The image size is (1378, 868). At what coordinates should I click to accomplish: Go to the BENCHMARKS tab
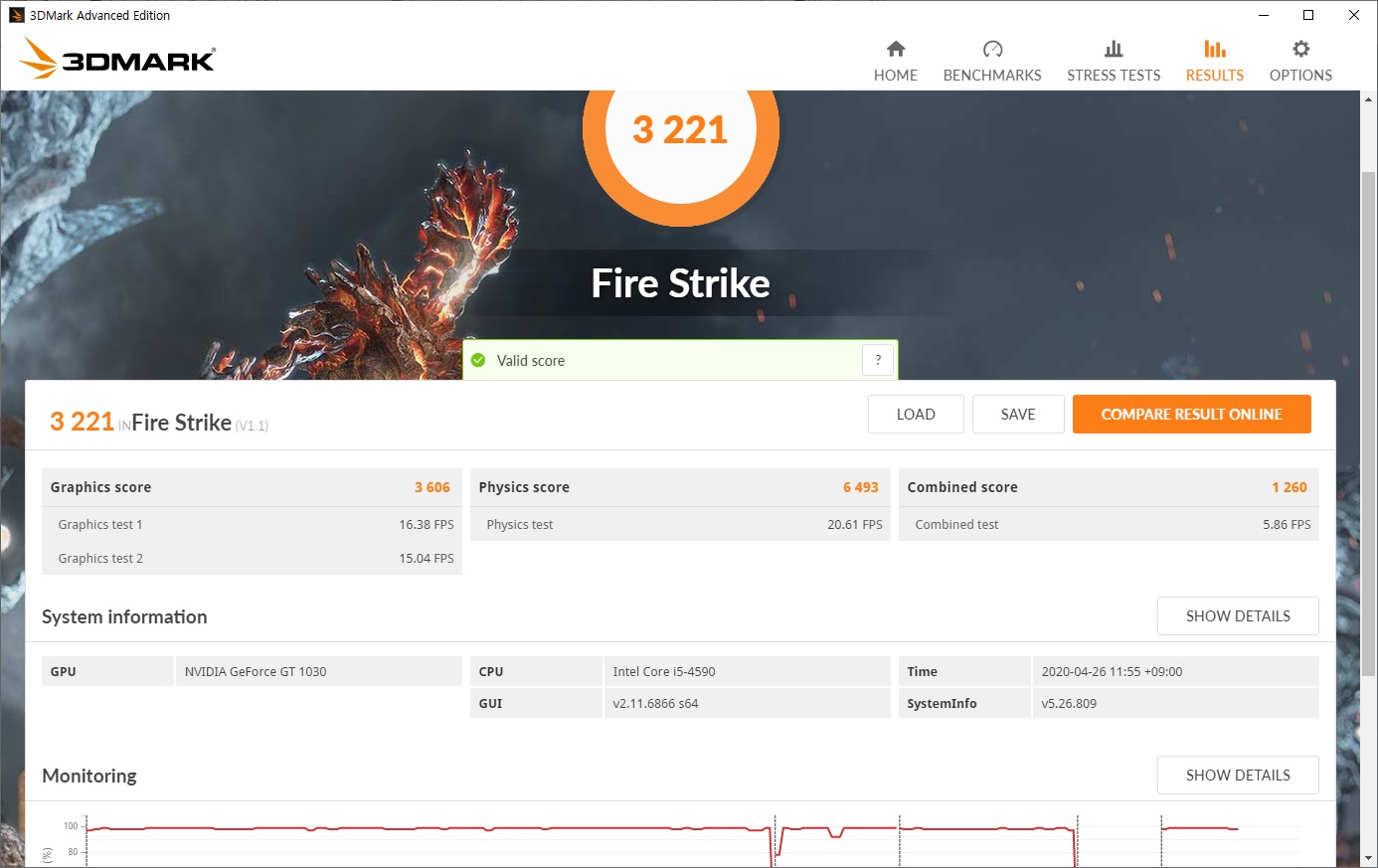[x=992, y=61]
